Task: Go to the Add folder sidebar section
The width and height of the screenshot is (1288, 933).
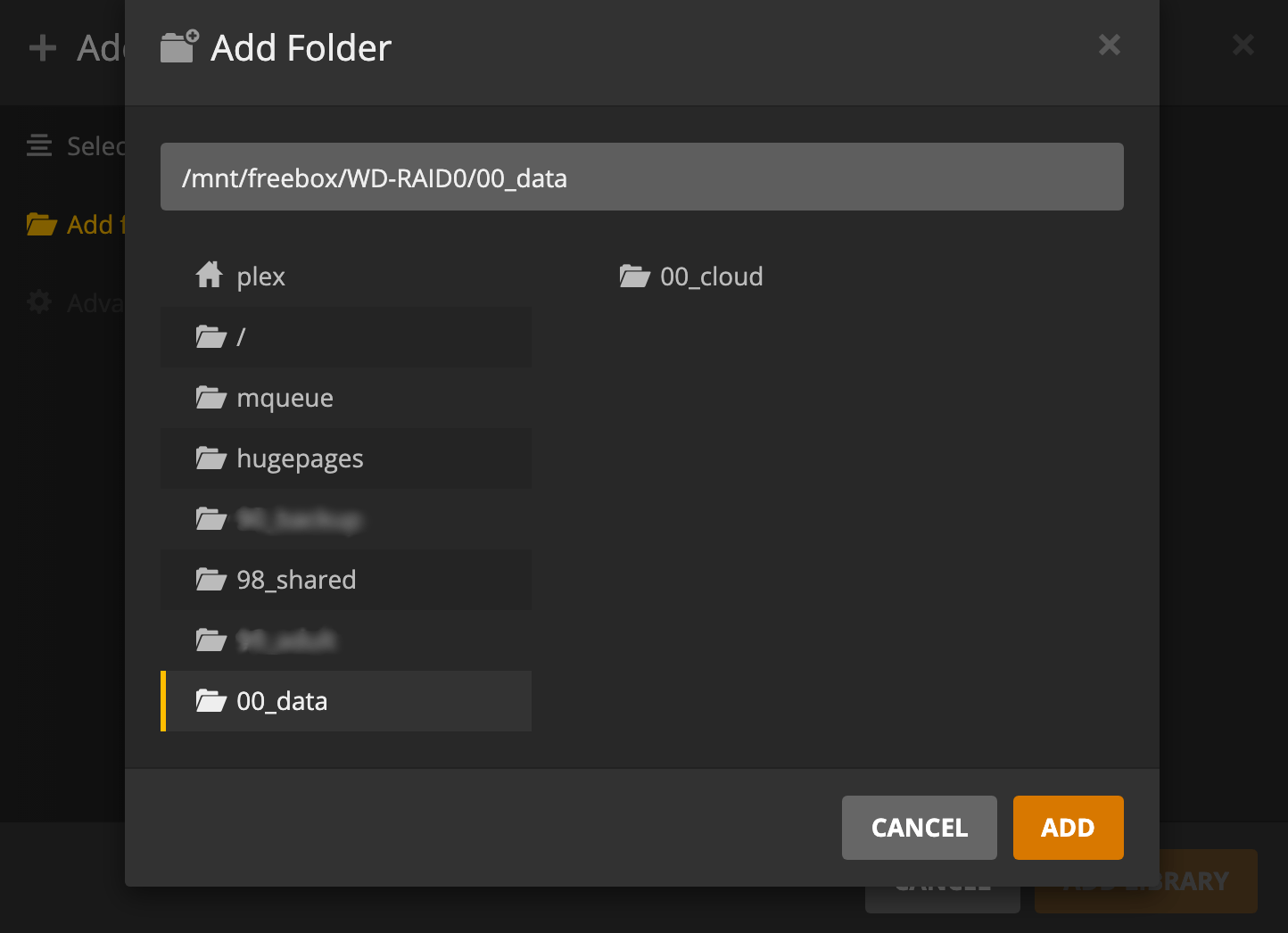Action: [87, 225]
